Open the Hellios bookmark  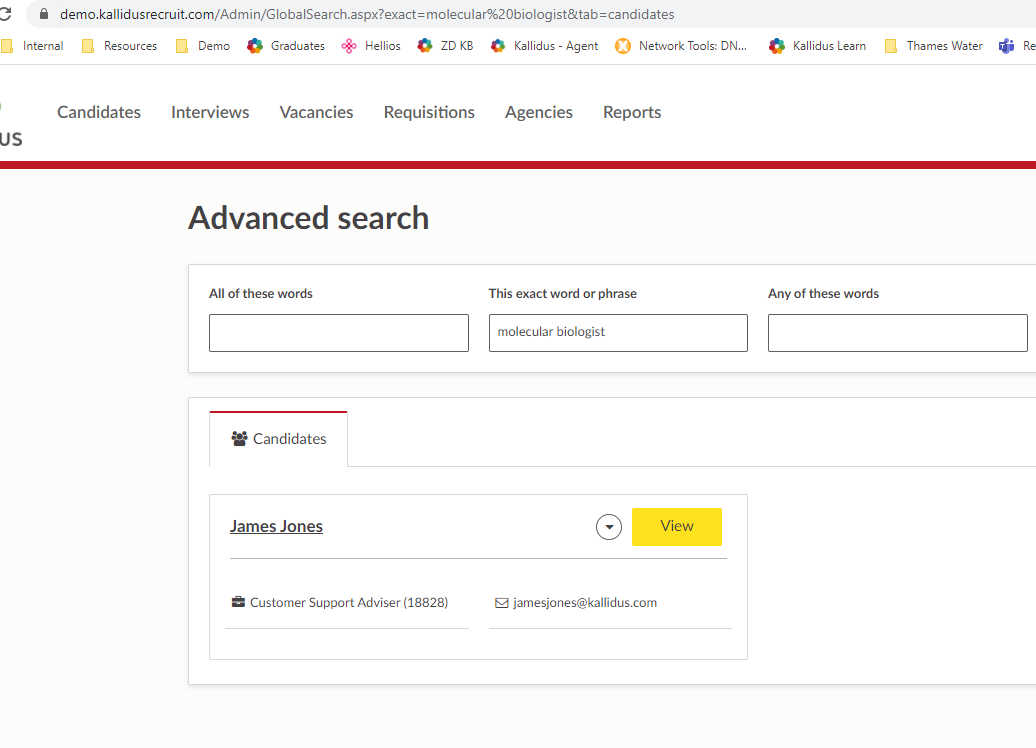pos(371,46)
